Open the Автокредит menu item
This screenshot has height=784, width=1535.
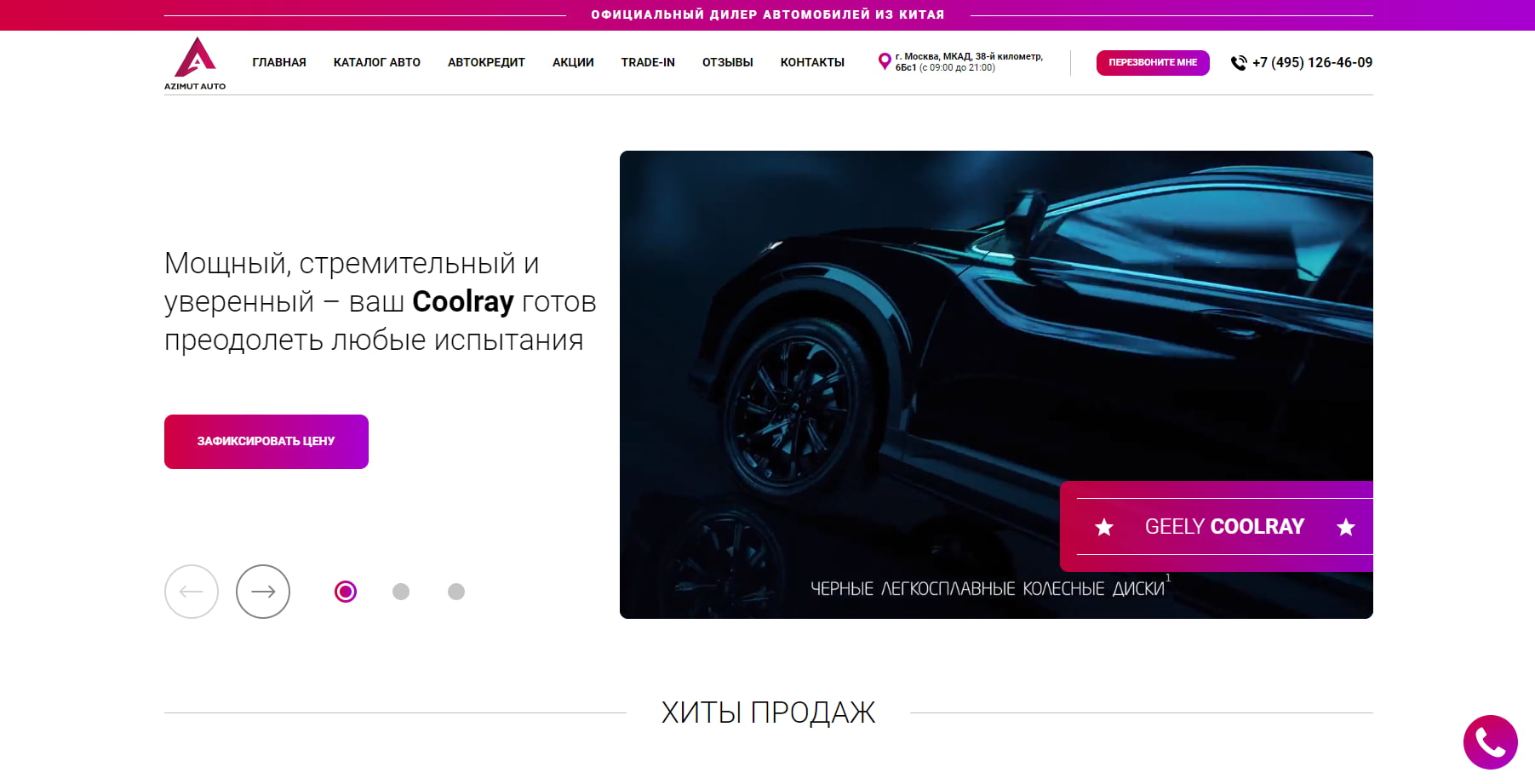coord(486,62)
